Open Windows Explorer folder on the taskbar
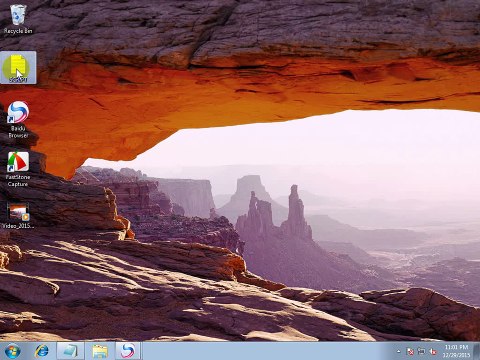 100,351
